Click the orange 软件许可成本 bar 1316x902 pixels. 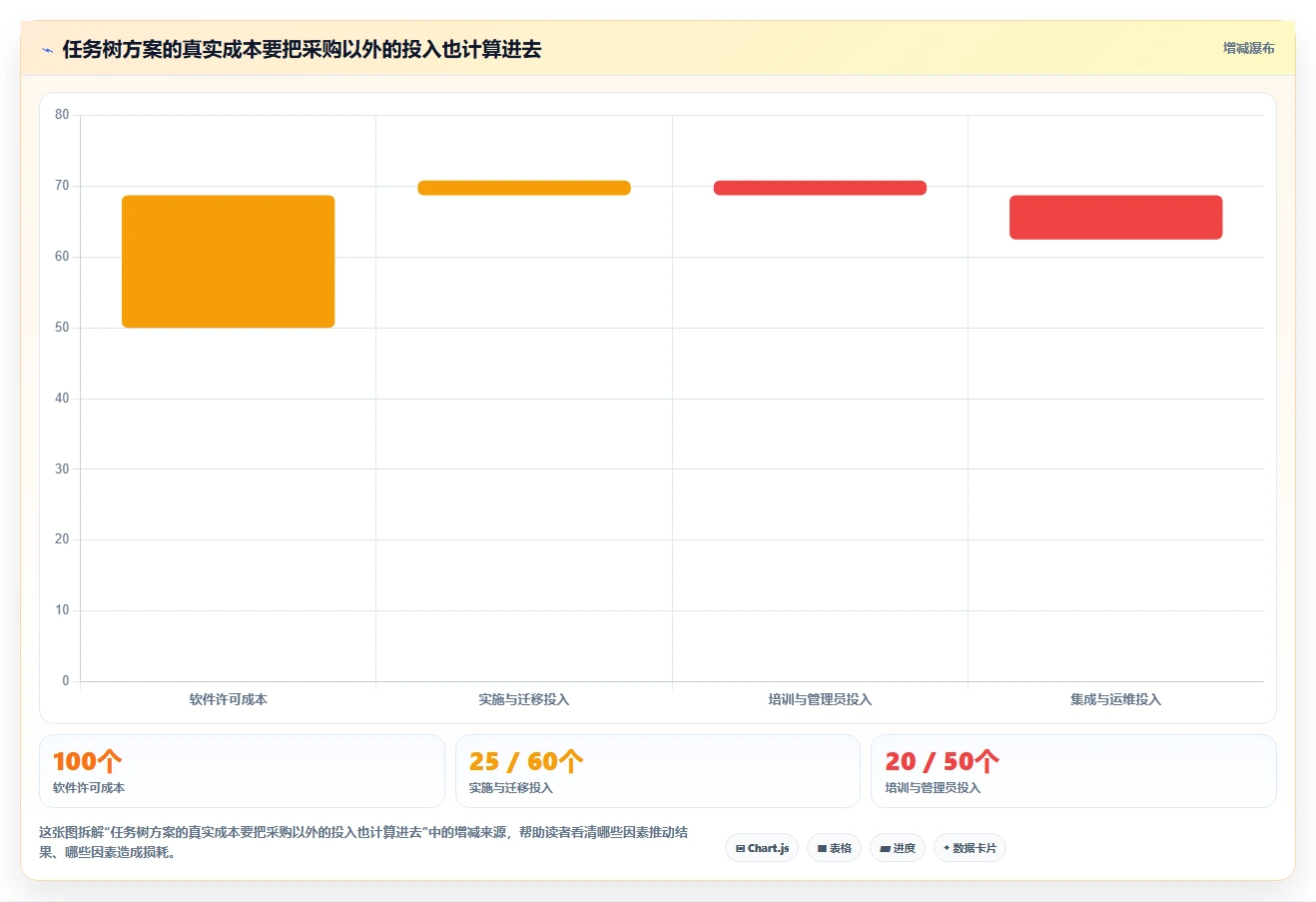pos(229,262)
